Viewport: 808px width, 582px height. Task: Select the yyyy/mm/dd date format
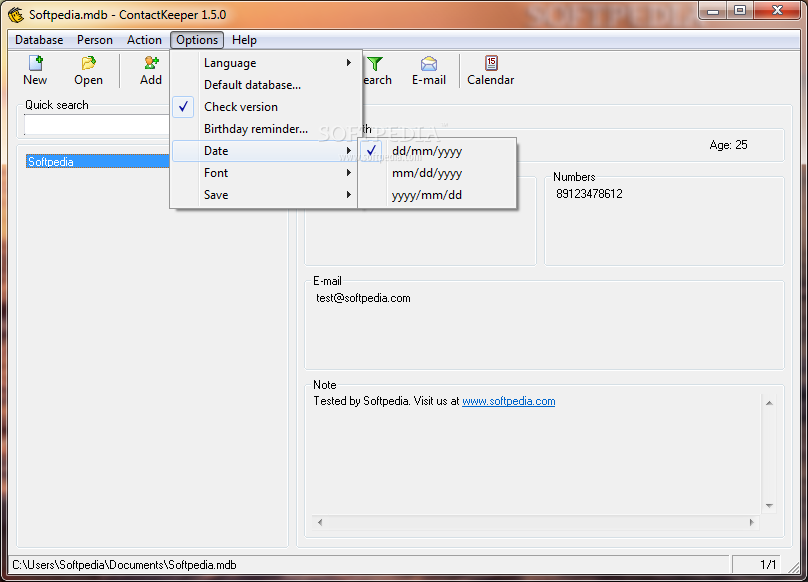click(x=437, y=195)
